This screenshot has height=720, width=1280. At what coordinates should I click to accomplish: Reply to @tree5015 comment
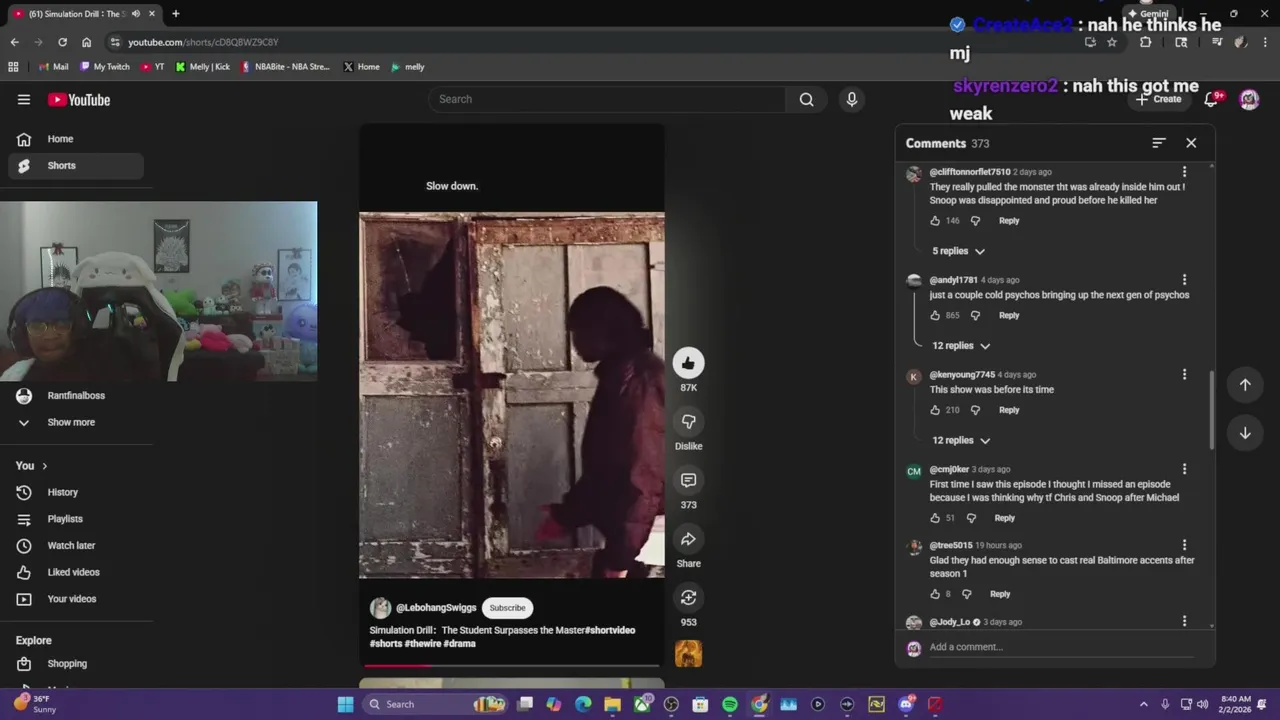tap(1000, 594)
